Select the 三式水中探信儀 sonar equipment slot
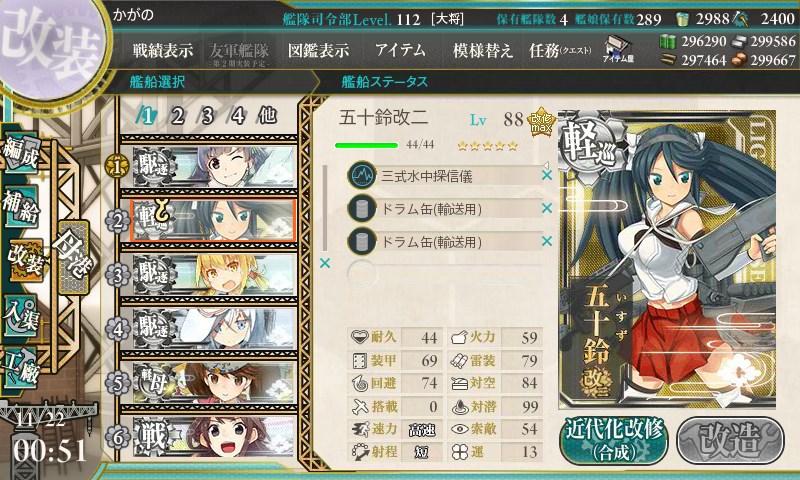 pyautogui.click(x=444, y=176)
